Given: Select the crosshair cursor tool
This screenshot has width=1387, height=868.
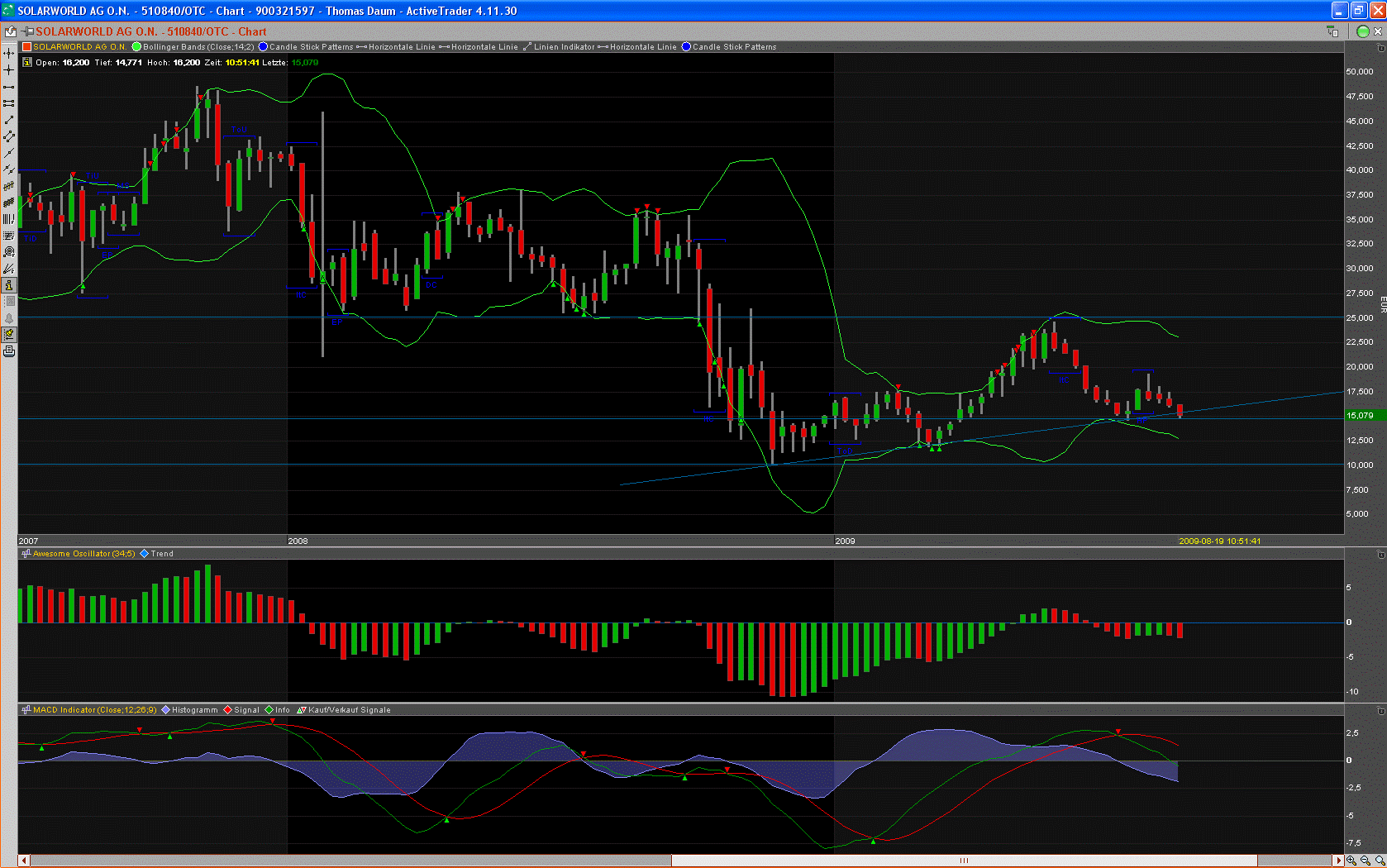Looking at the screenshot, I should 9,70.
